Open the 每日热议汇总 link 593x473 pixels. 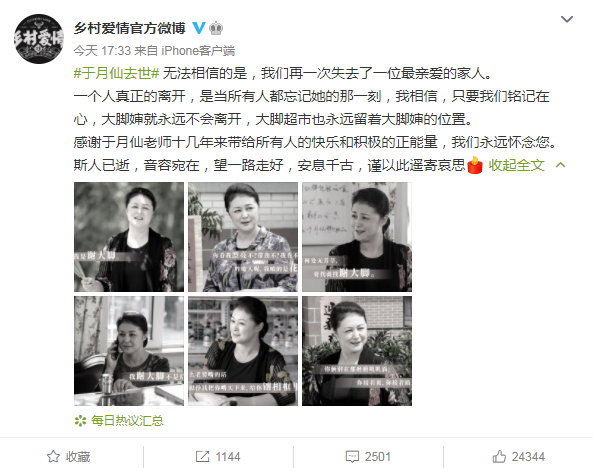point(127,421)
